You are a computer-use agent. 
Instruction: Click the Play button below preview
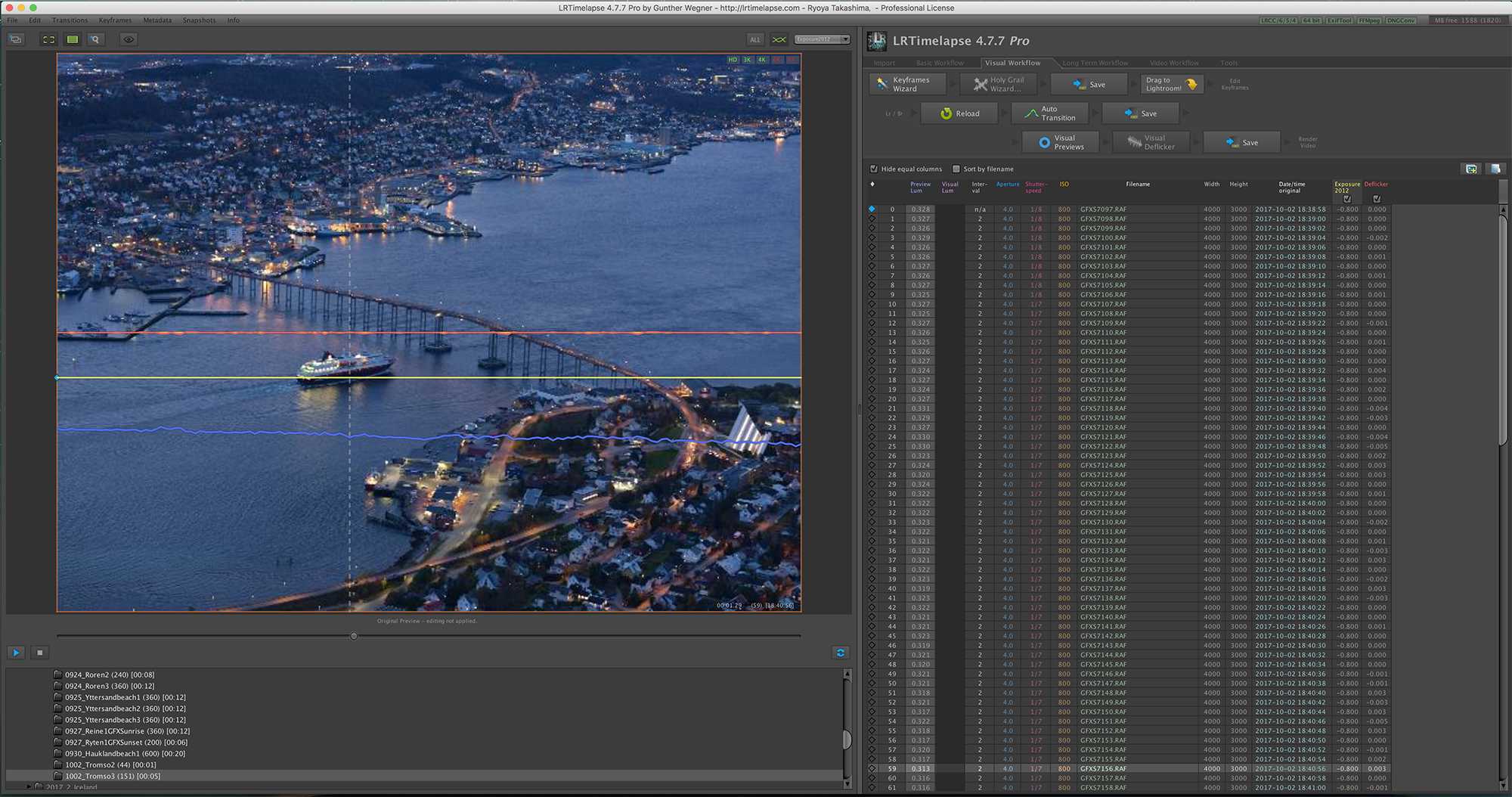click(16, 653)
